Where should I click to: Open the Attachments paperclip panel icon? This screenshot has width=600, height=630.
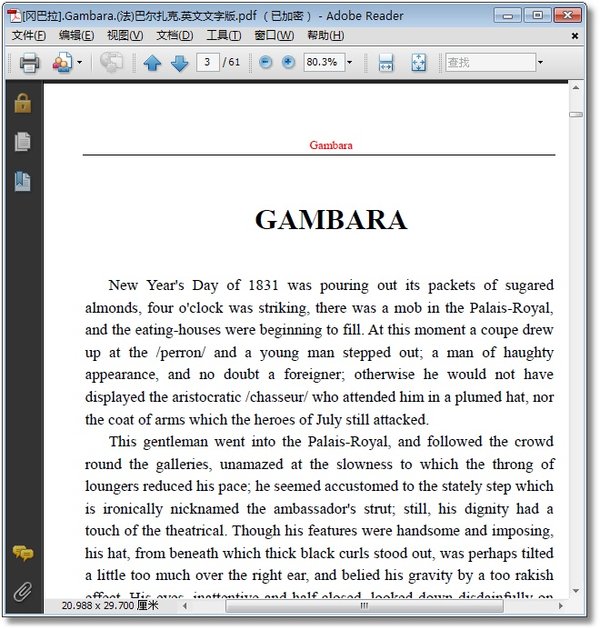(23, 591)
